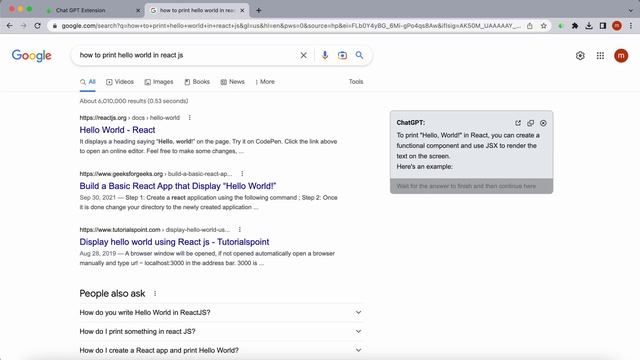640x360 pixels.
Task: Expand 'How do I create a React app' question
Action: [x=221, y=350]
